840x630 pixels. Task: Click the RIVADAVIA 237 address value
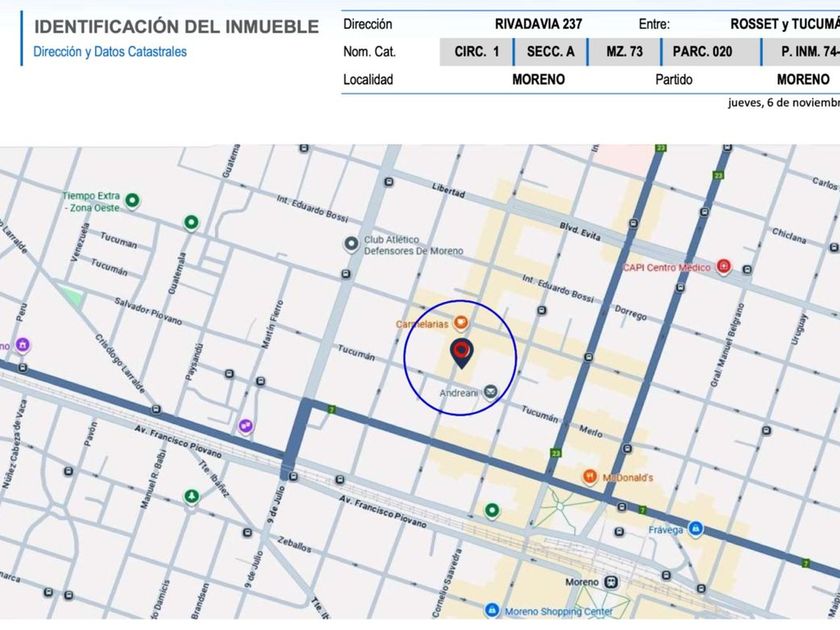click(x=538, y=24)
